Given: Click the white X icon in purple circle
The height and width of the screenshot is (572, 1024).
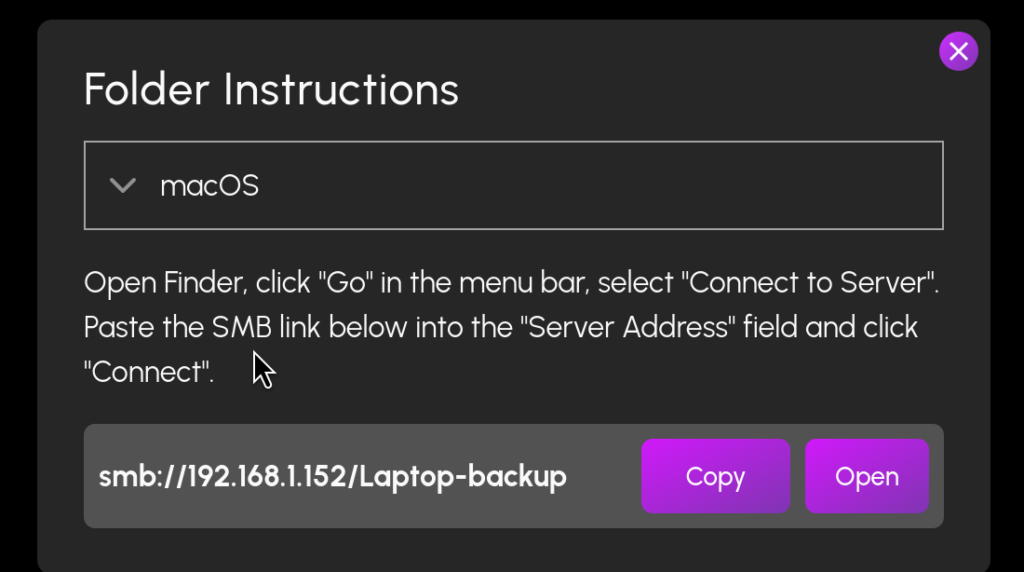Looking at the screenshot, I should tap(958, 51).
